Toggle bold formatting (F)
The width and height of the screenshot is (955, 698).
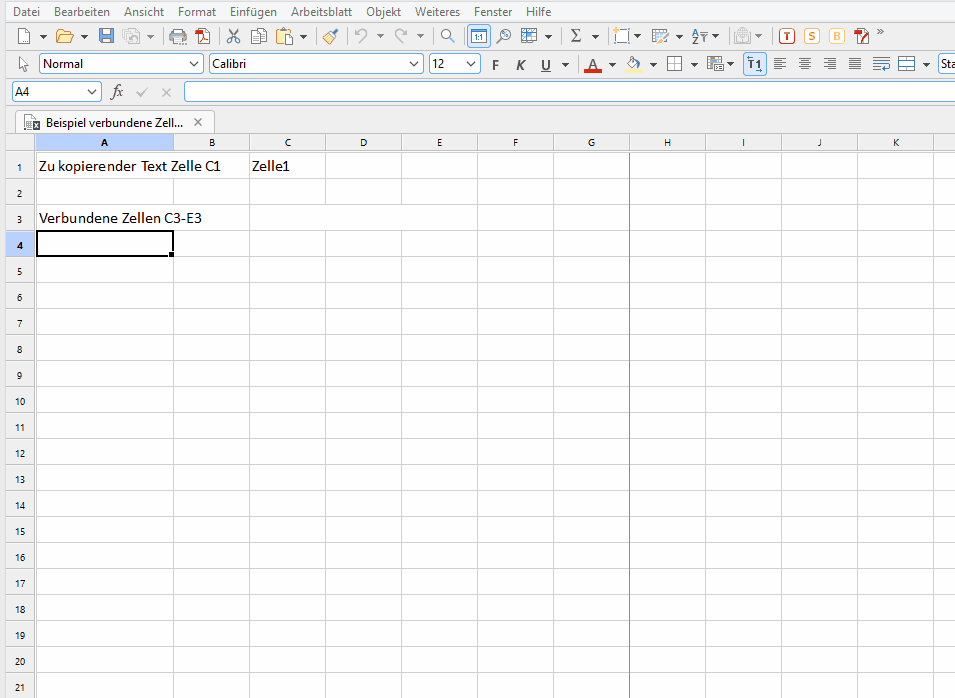(495, 65)
